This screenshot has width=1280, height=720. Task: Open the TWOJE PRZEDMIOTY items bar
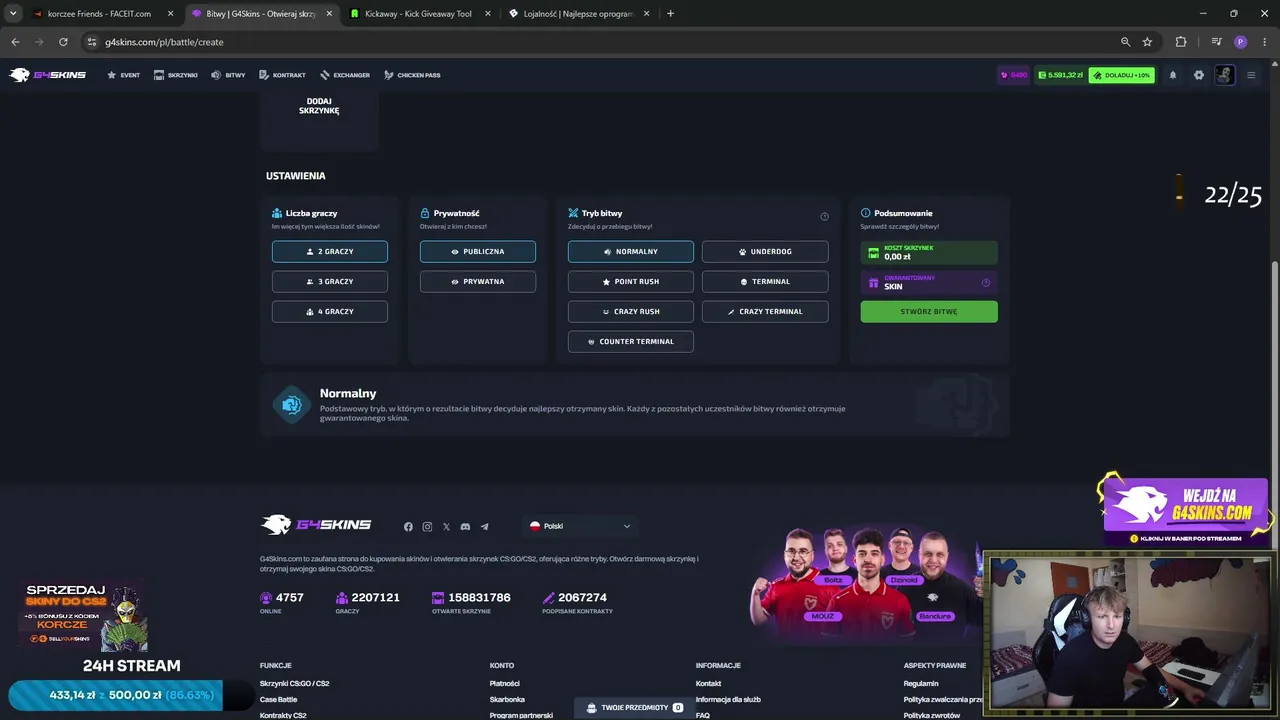(x=635, y=707)
